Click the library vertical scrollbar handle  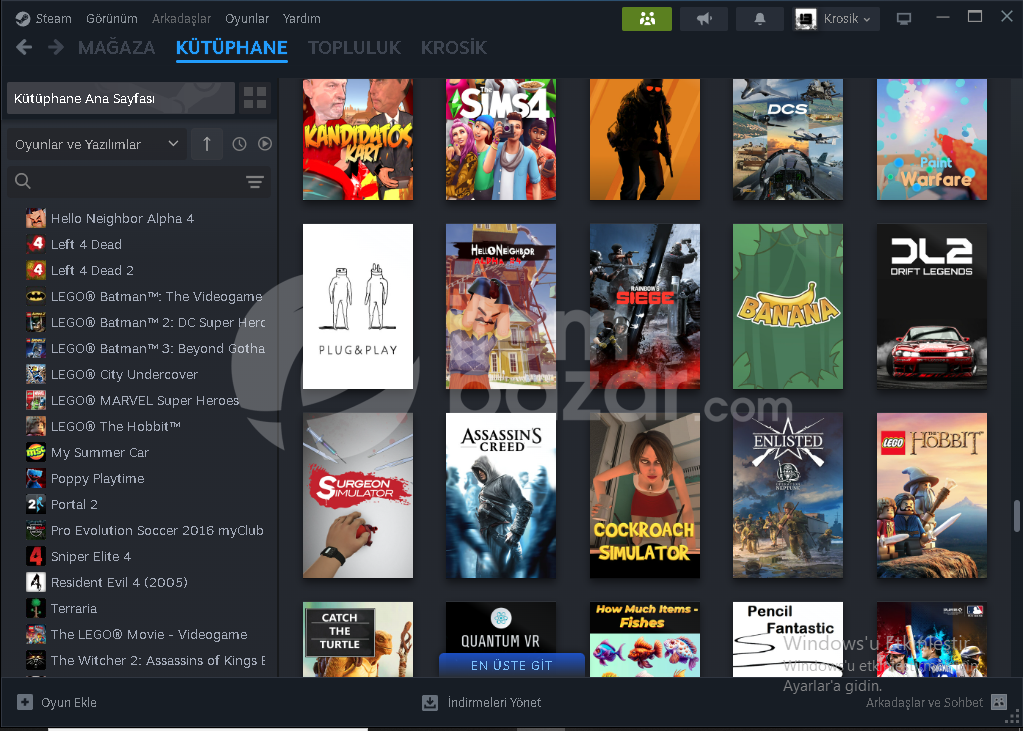[x=1016, y=516]
